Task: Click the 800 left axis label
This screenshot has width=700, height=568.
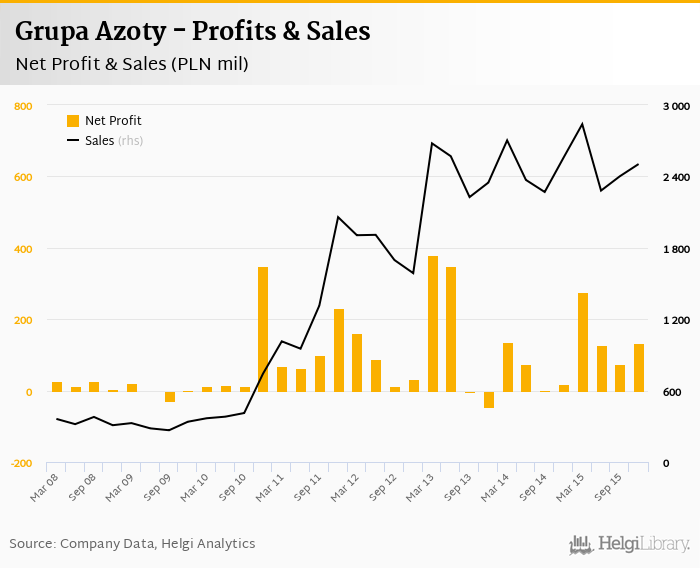Action: point(23,106)
